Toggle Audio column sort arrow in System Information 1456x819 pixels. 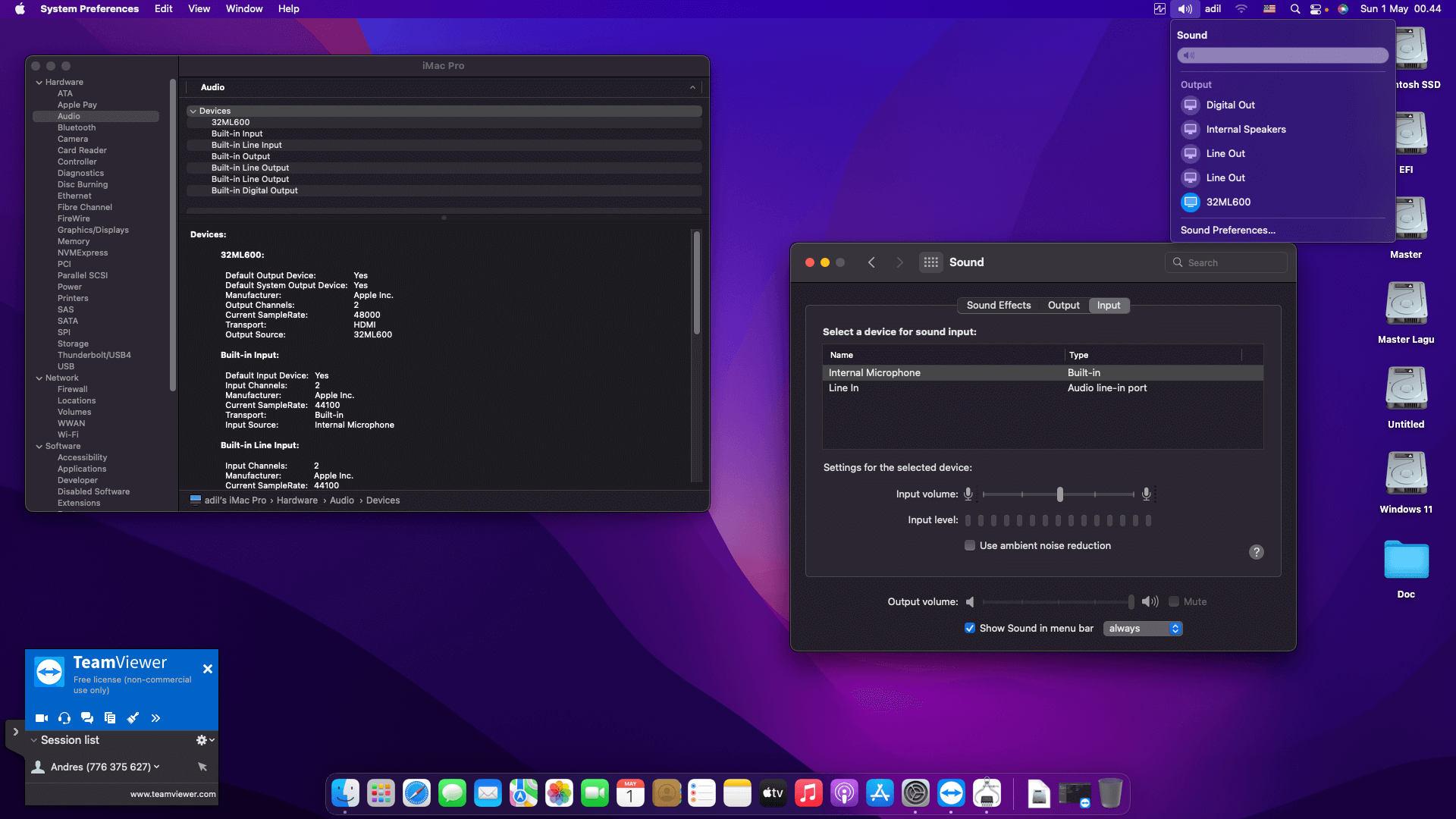[x=692, y=87]
